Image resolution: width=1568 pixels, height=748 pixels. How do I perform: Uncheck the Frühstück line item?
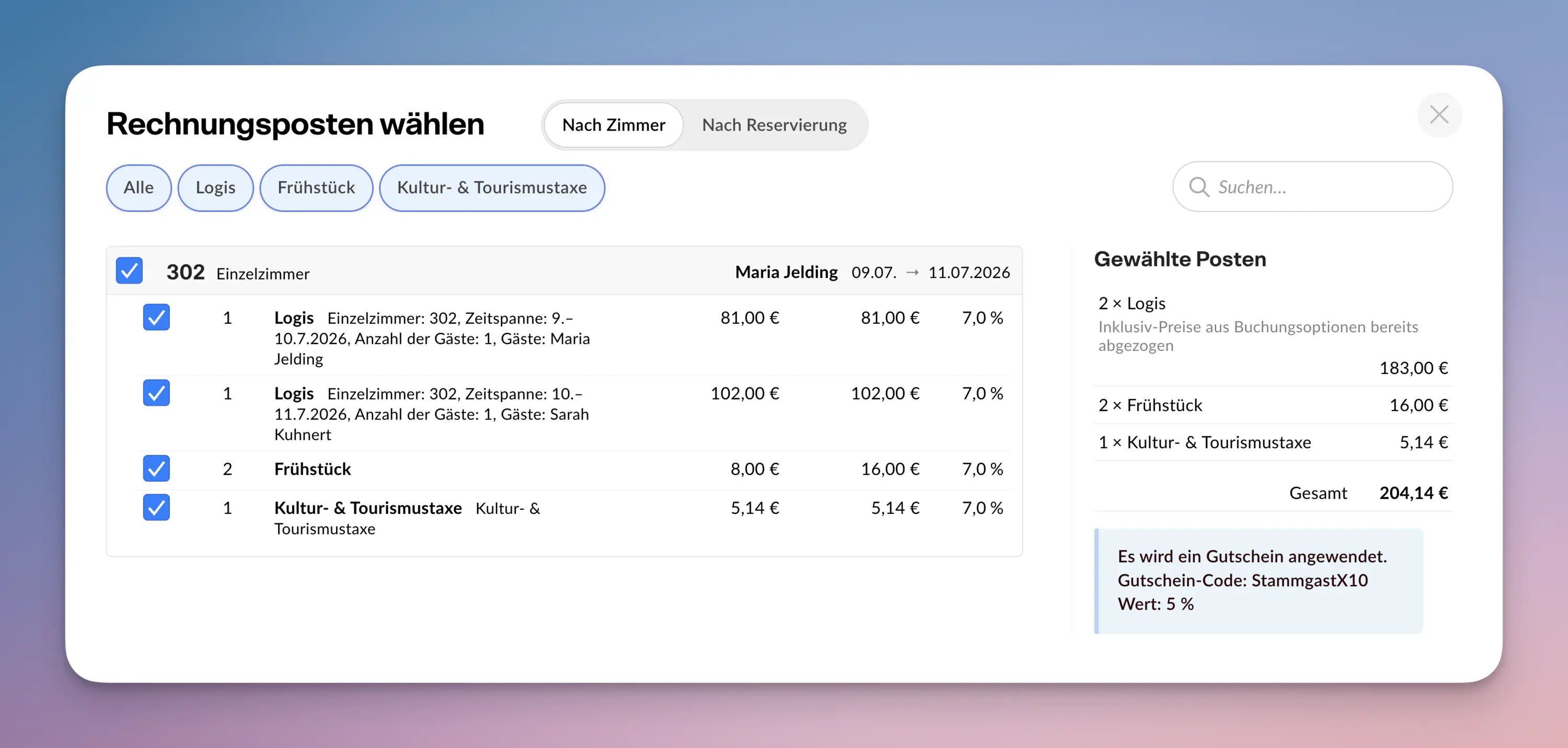[x=156, y=468]
